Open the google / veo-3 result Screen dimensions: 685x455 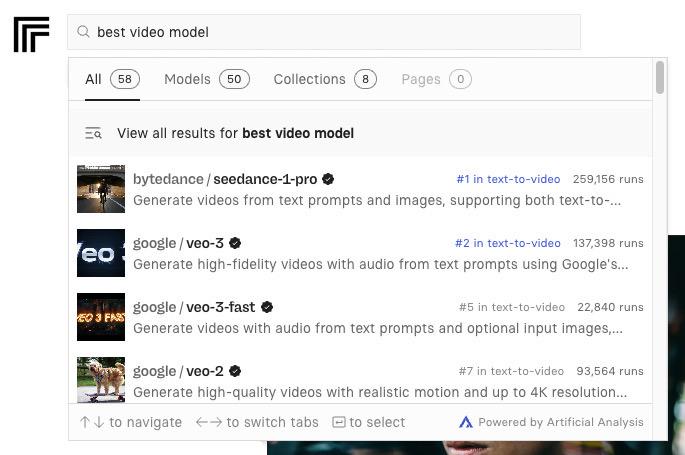pyautogui.click(x=178, y=243)
